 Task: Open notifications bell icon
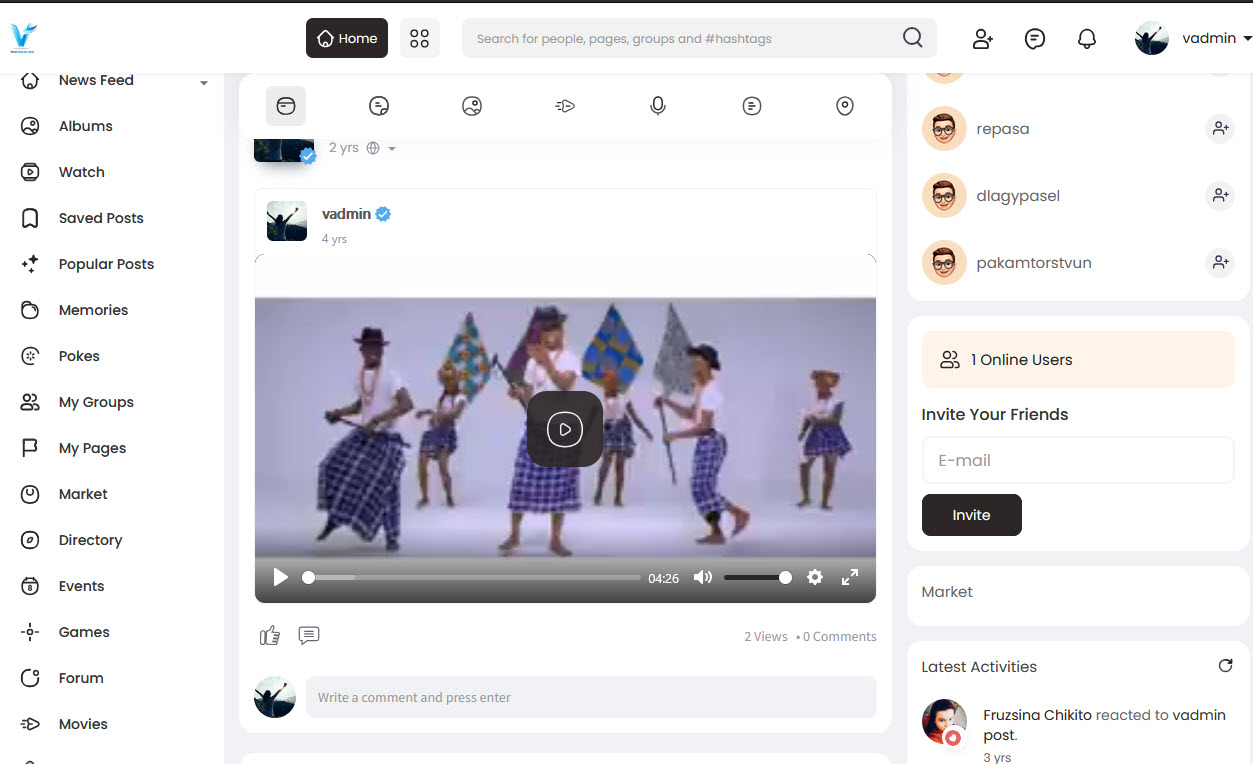[1087, 39]
